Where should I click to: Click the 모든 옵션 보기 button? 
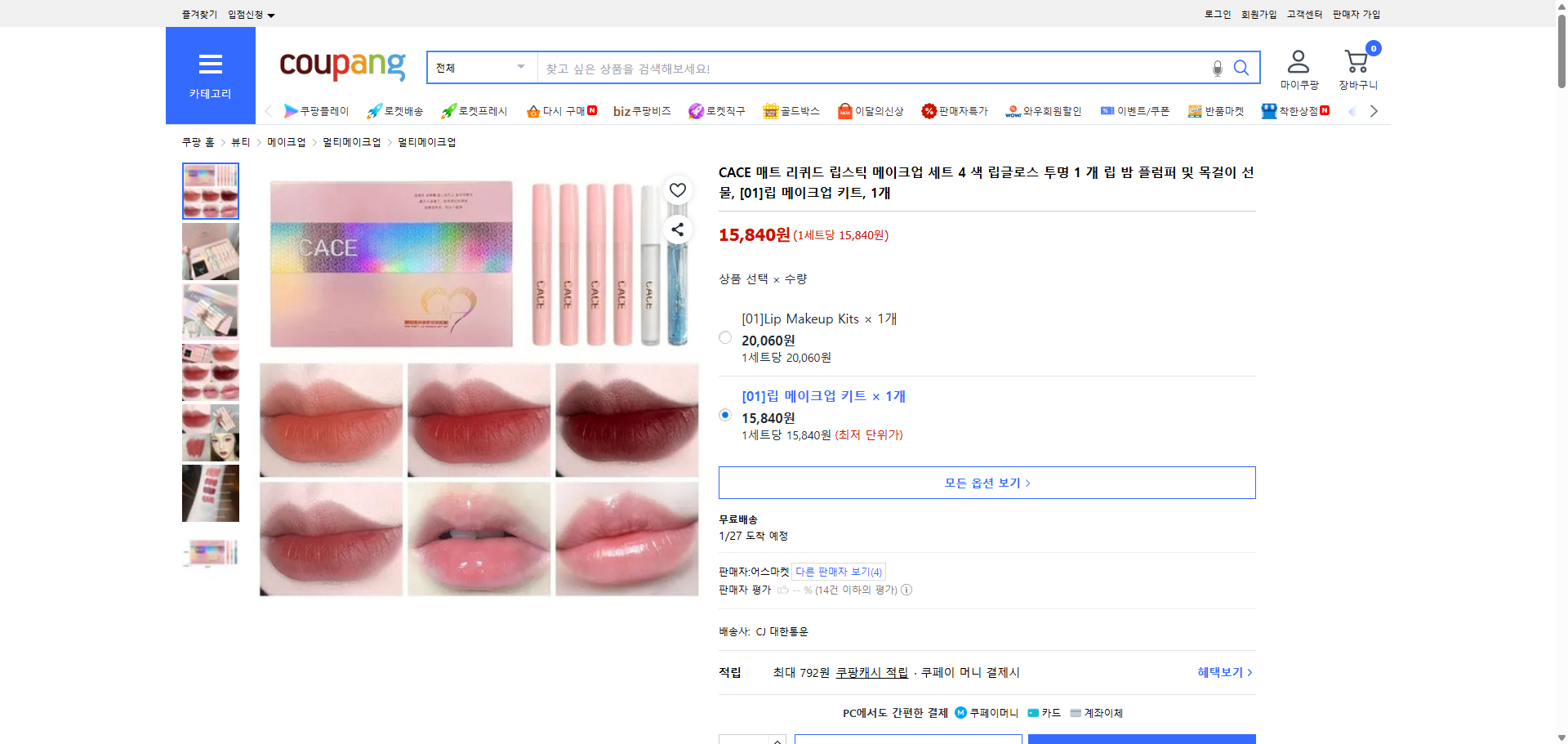click(x=987, y=482)
